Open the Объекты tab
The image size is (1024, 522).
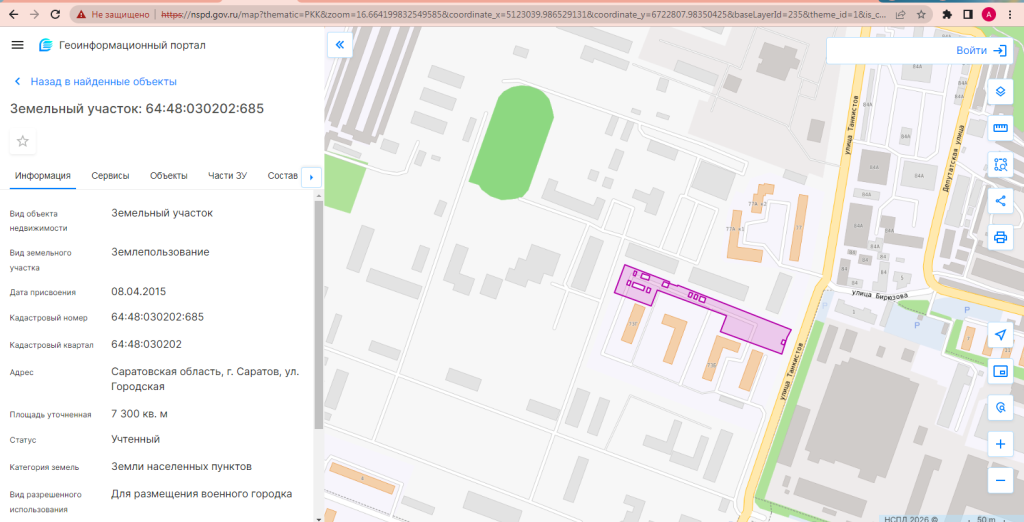click(168, 176)
